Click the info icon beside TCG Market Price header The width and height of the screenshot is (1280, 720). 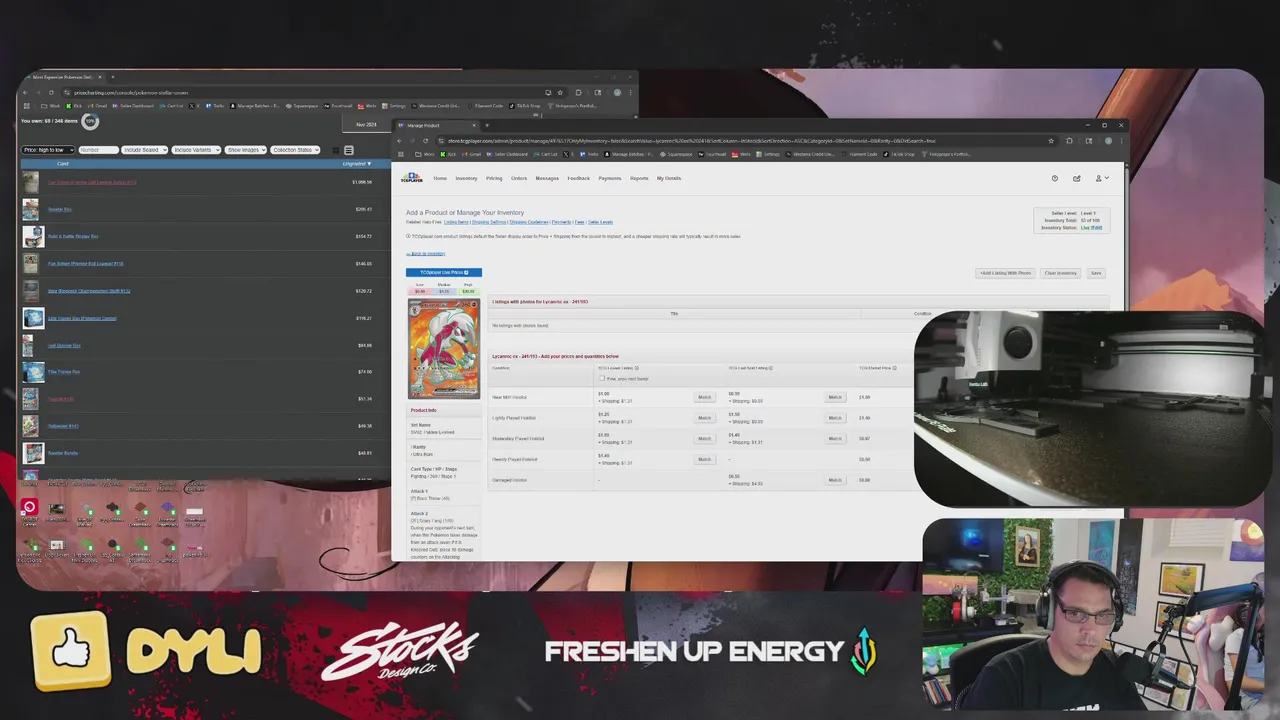895,368
